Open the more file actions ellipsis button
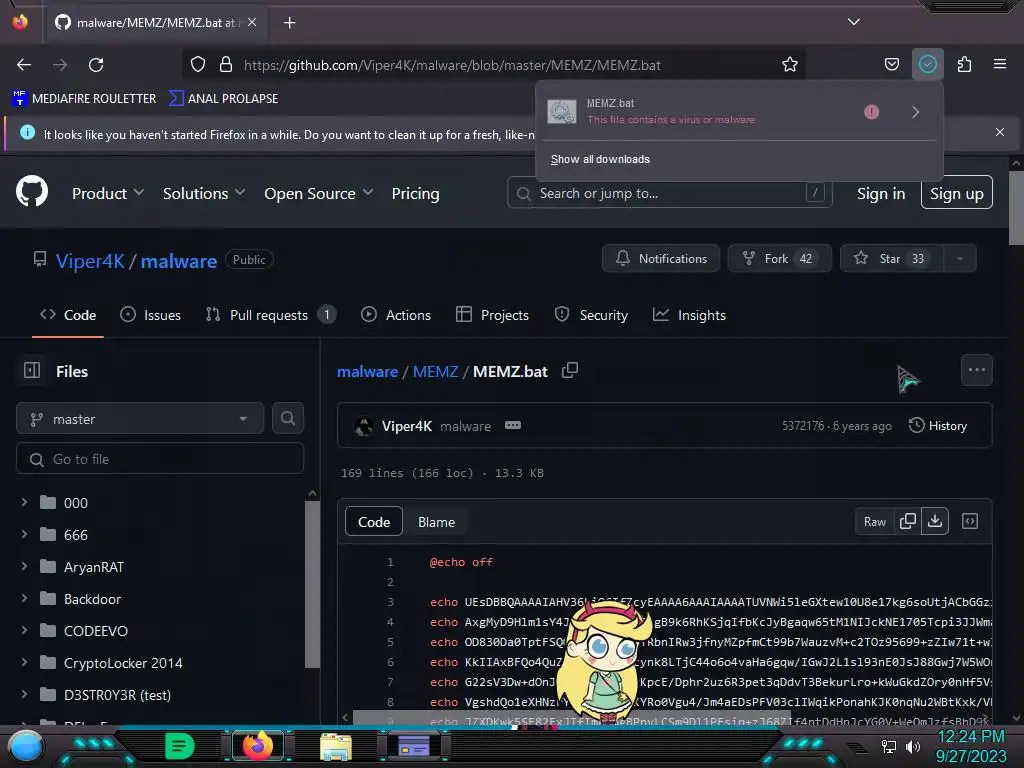This screenshot has width=1024, height=768. coord(976,370)
